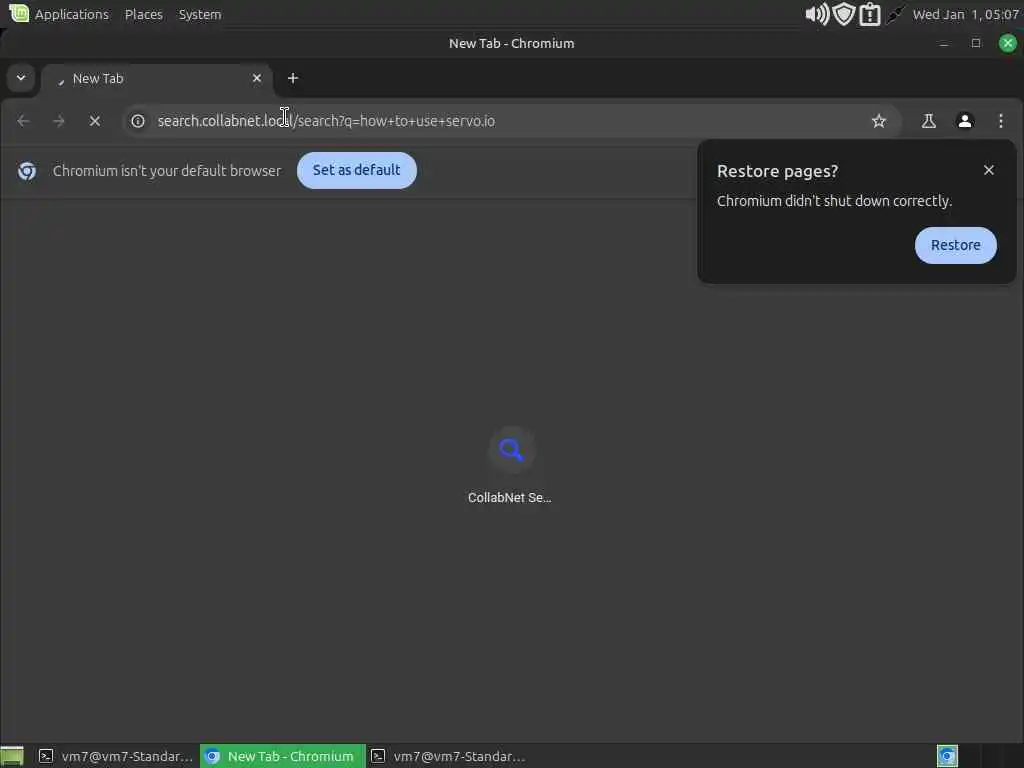
Task: Click the clipboard alert tray icon
Action: tap(870, 14)
